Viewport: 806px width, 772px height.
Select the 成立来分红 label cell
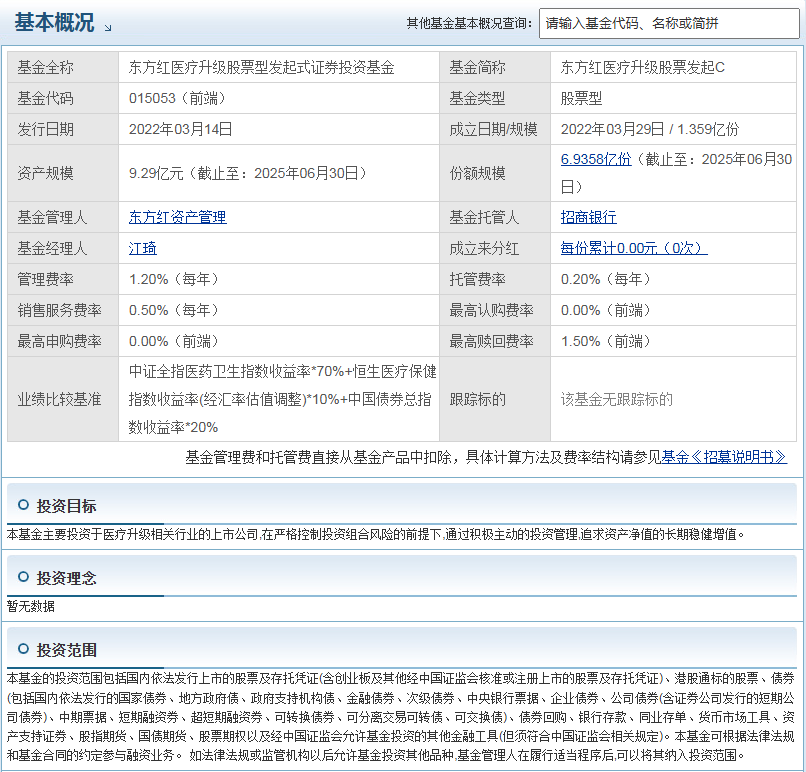pyautogui.click(x=494, y=248)
